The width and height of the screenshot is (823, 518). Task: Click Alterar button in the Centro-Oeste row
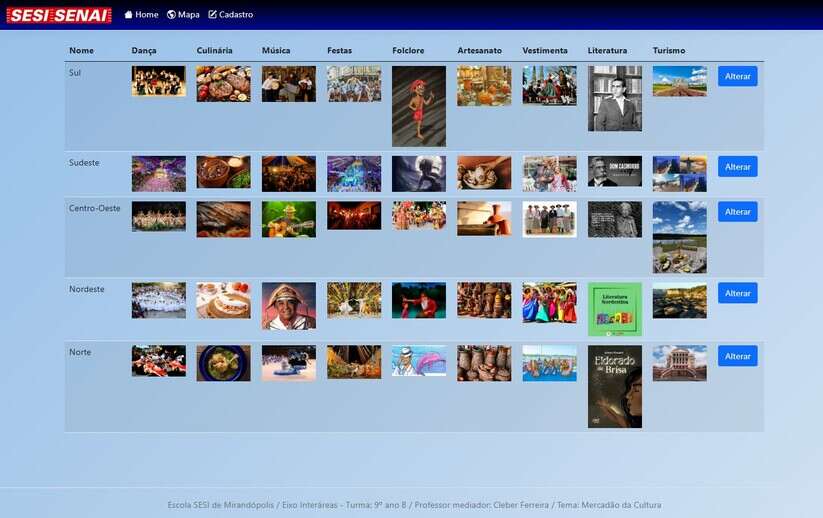[x=737, y=212]
